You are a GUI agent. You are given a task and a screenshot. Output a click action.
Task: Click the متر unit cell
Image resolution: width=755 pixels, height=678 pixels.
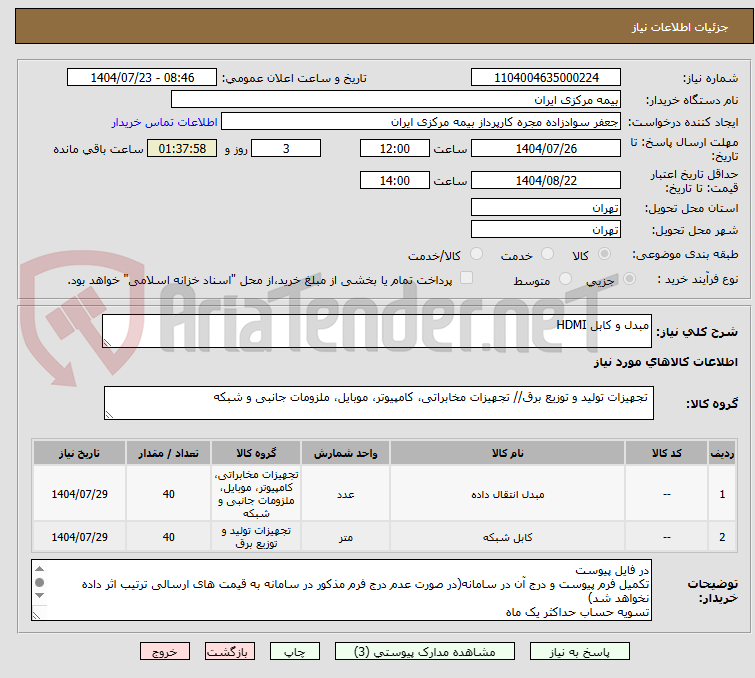click(345, 537)
